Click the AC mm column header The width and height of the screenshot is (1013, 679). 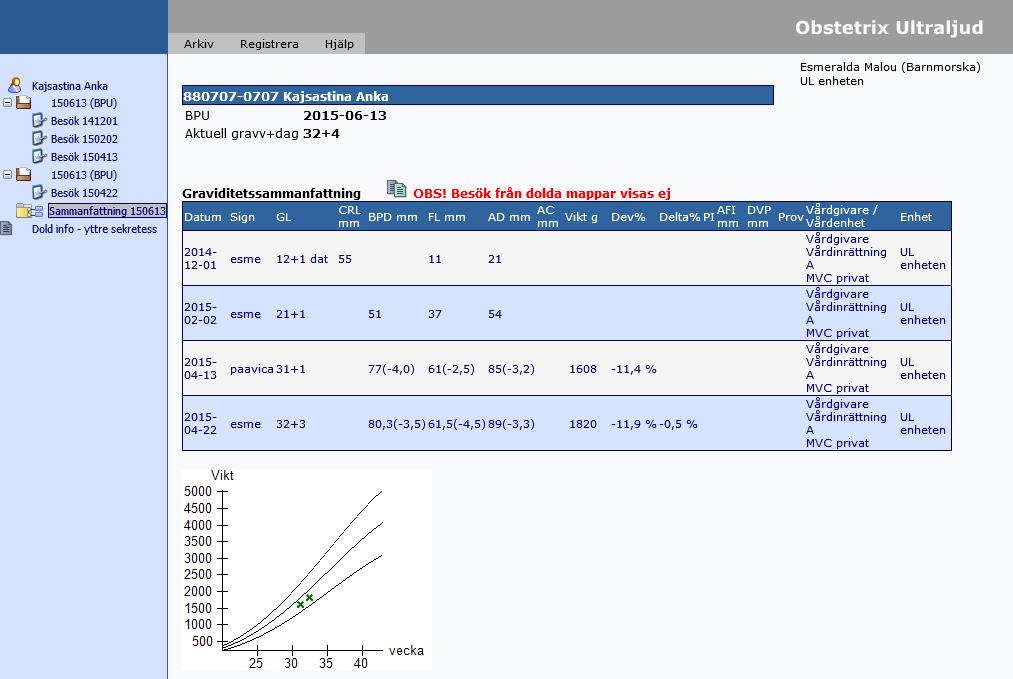pos(547,216)
